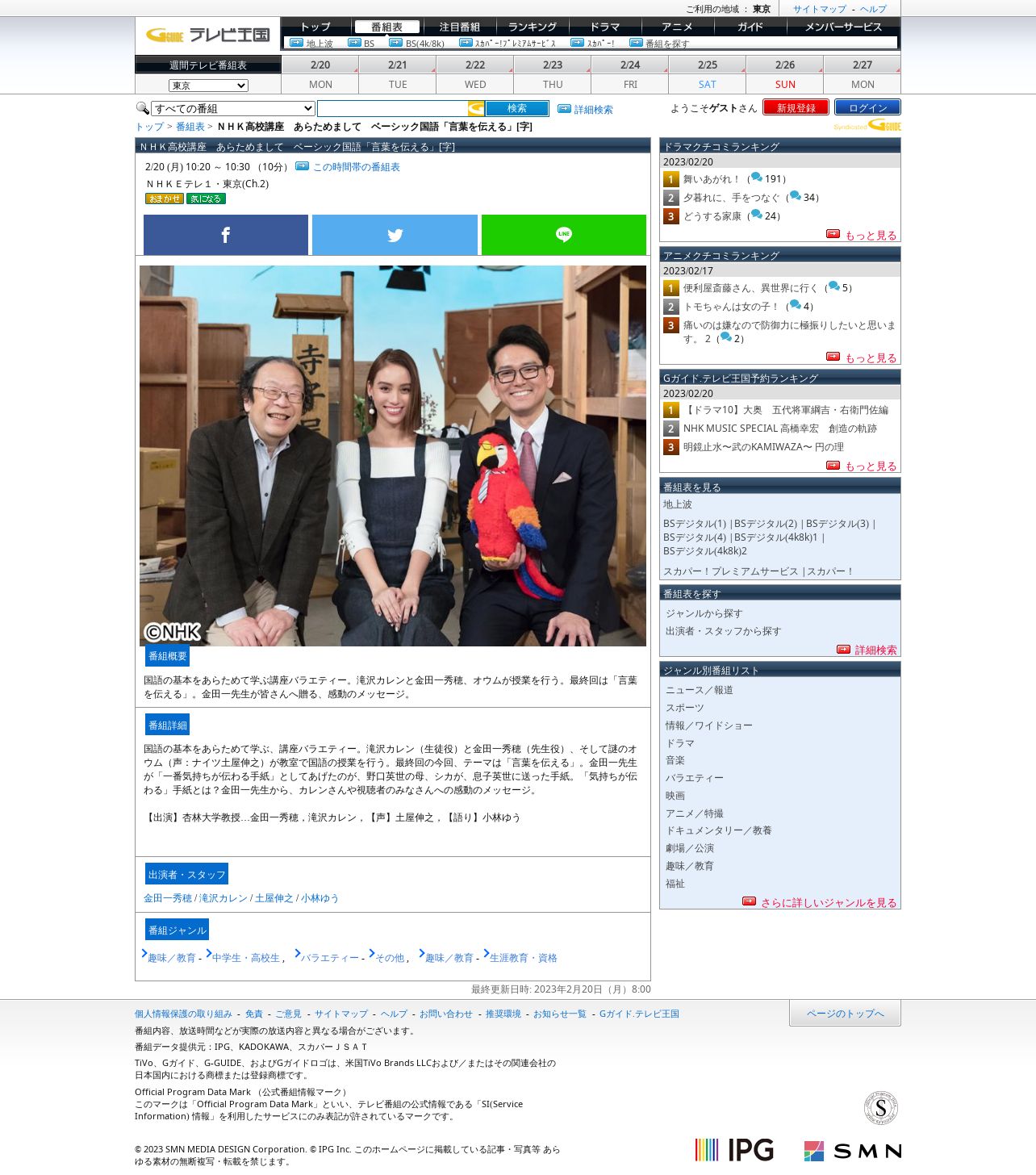The height and width of the screenshot is (1175, 1036).
Task: Open cast link 金田一秀穂
Action: point(168,897)
